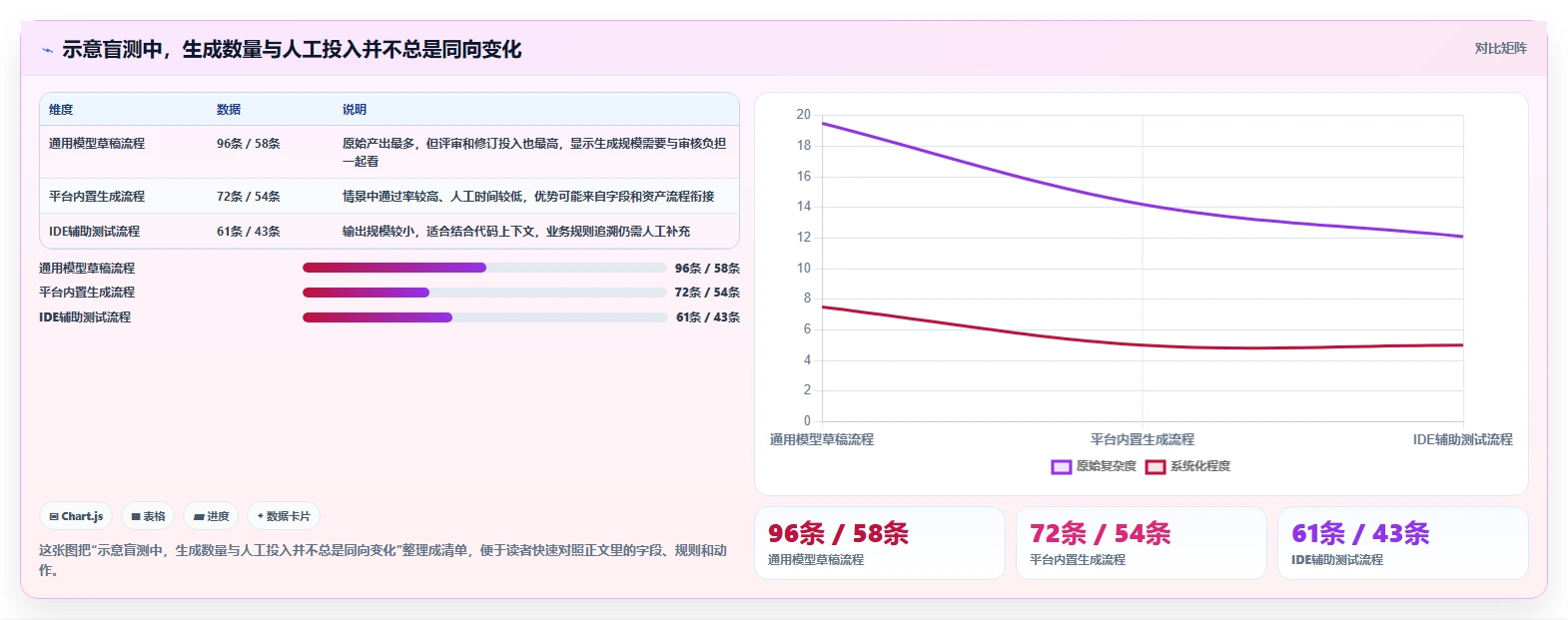Viewport: 1568px width, 620px height.
Task: Click progress value 96条 / 58条
Action: coord(707,269)
